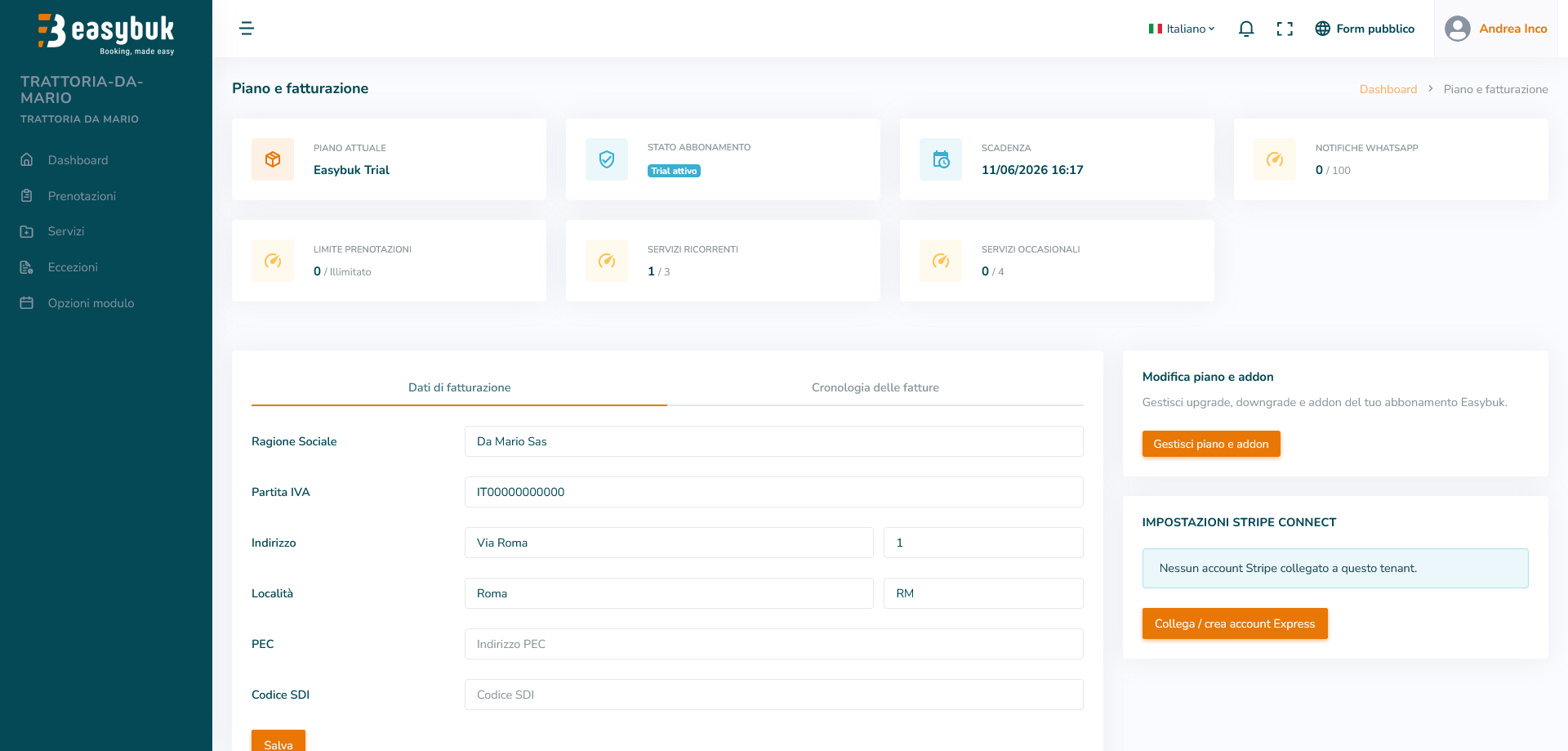This screenshot has width=1568, height=751.
Task: Click the RM province field
Action: click(983, 593)
